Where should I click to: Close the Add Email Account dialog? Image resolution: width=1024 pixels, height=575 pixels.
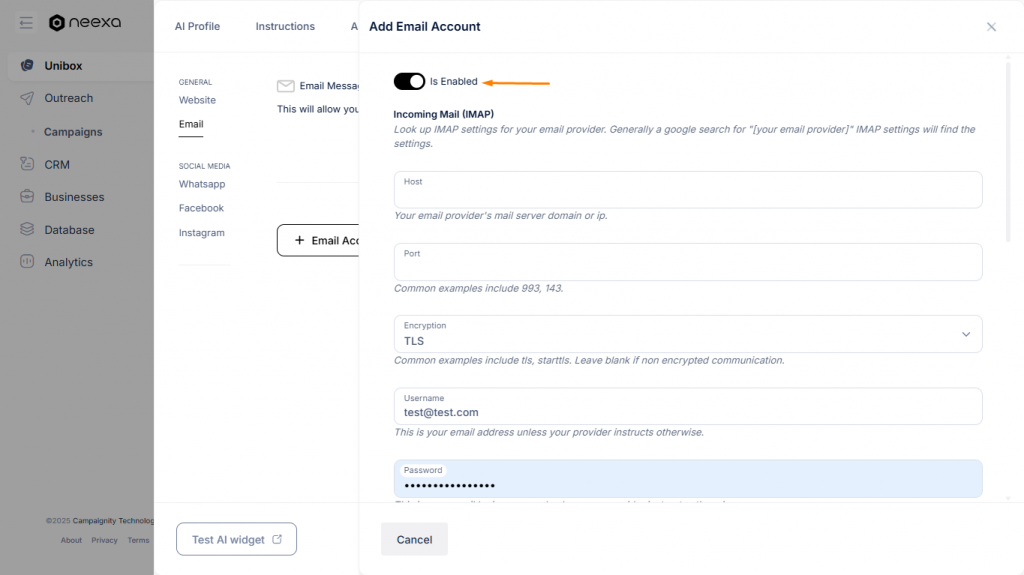(x=991, y=27)
